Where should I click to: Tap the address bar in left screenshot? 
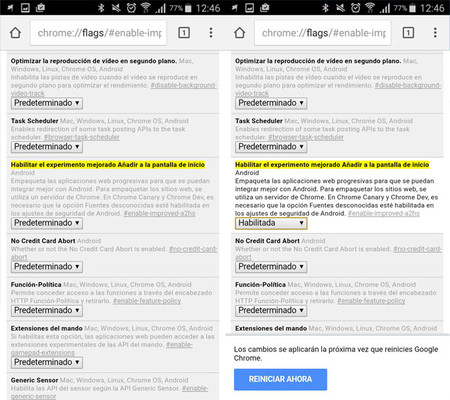coord(99,33)
